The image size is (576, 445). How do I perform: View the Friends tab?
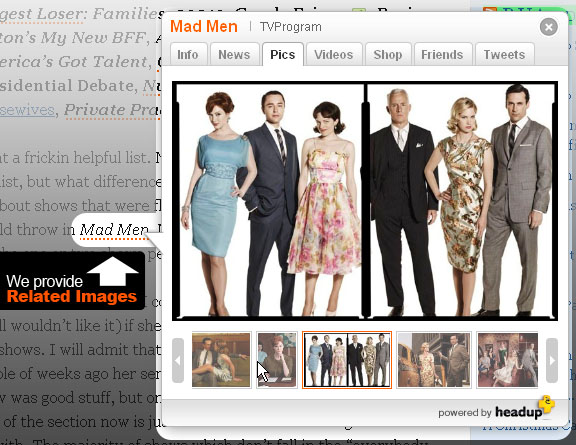click(x=442, y=54)
